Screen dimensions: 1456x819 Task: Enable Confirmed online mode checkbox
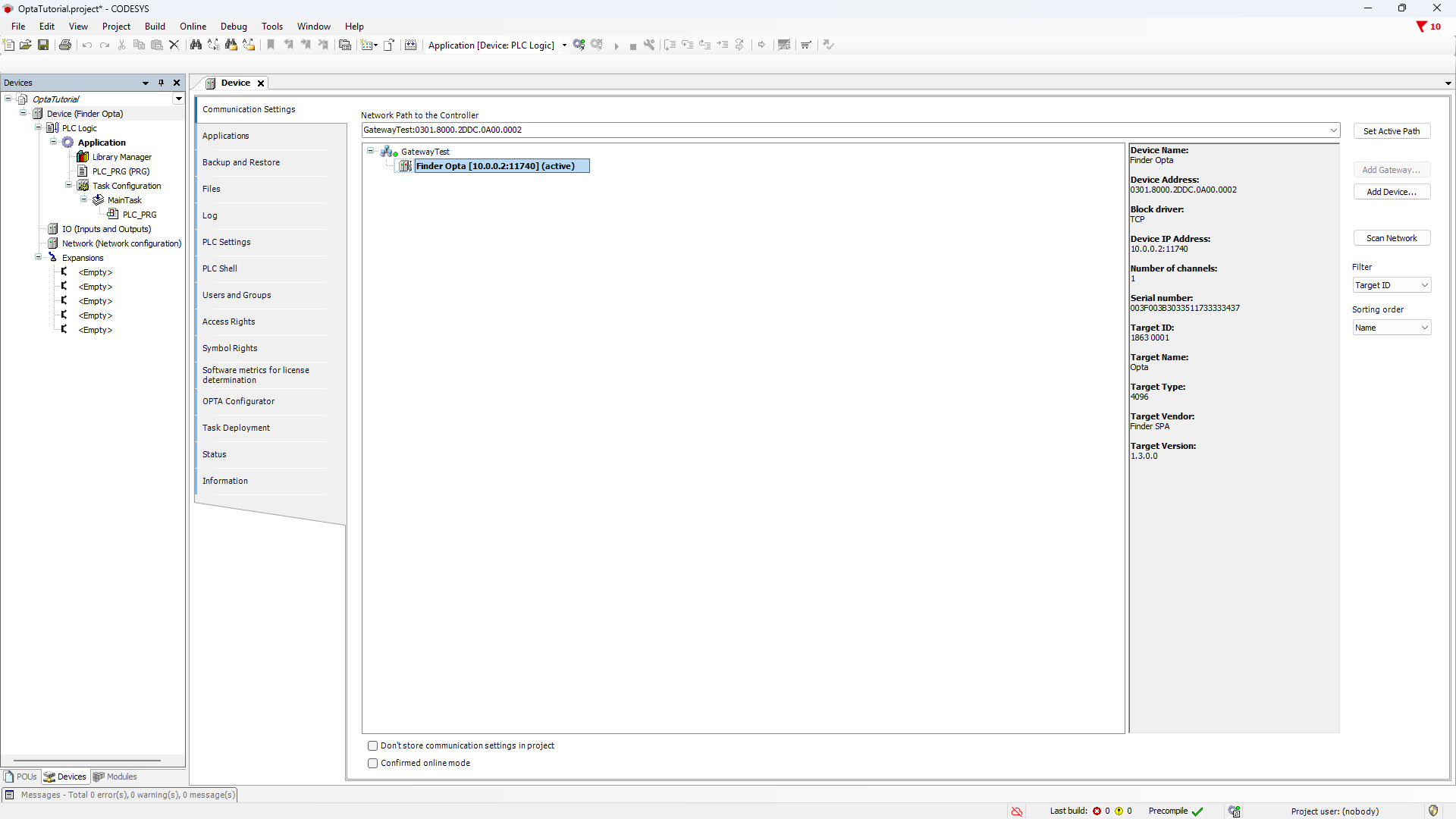[x=372, y=764]
